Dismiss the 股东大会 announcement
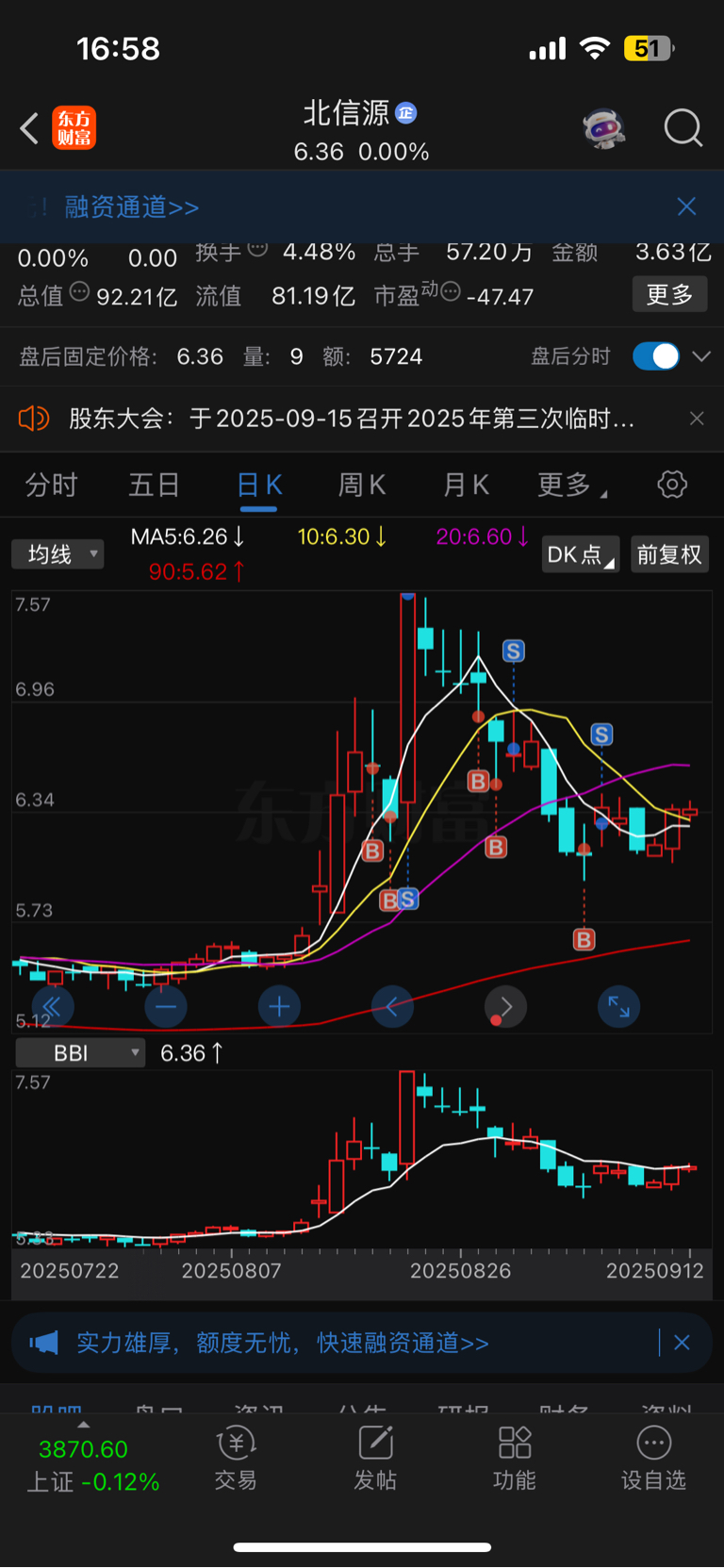Viewport: 724px width, 1568px height. tap(697, 418)
